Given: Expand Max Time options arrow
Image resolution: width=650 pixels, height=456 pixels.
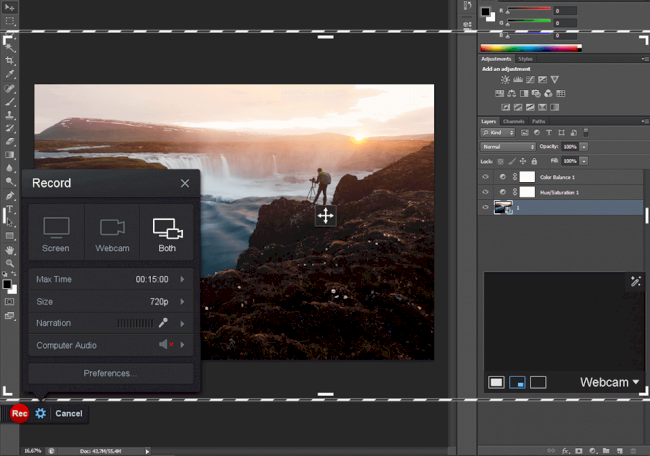Looking at the screenshot, I should coord(182,279).
